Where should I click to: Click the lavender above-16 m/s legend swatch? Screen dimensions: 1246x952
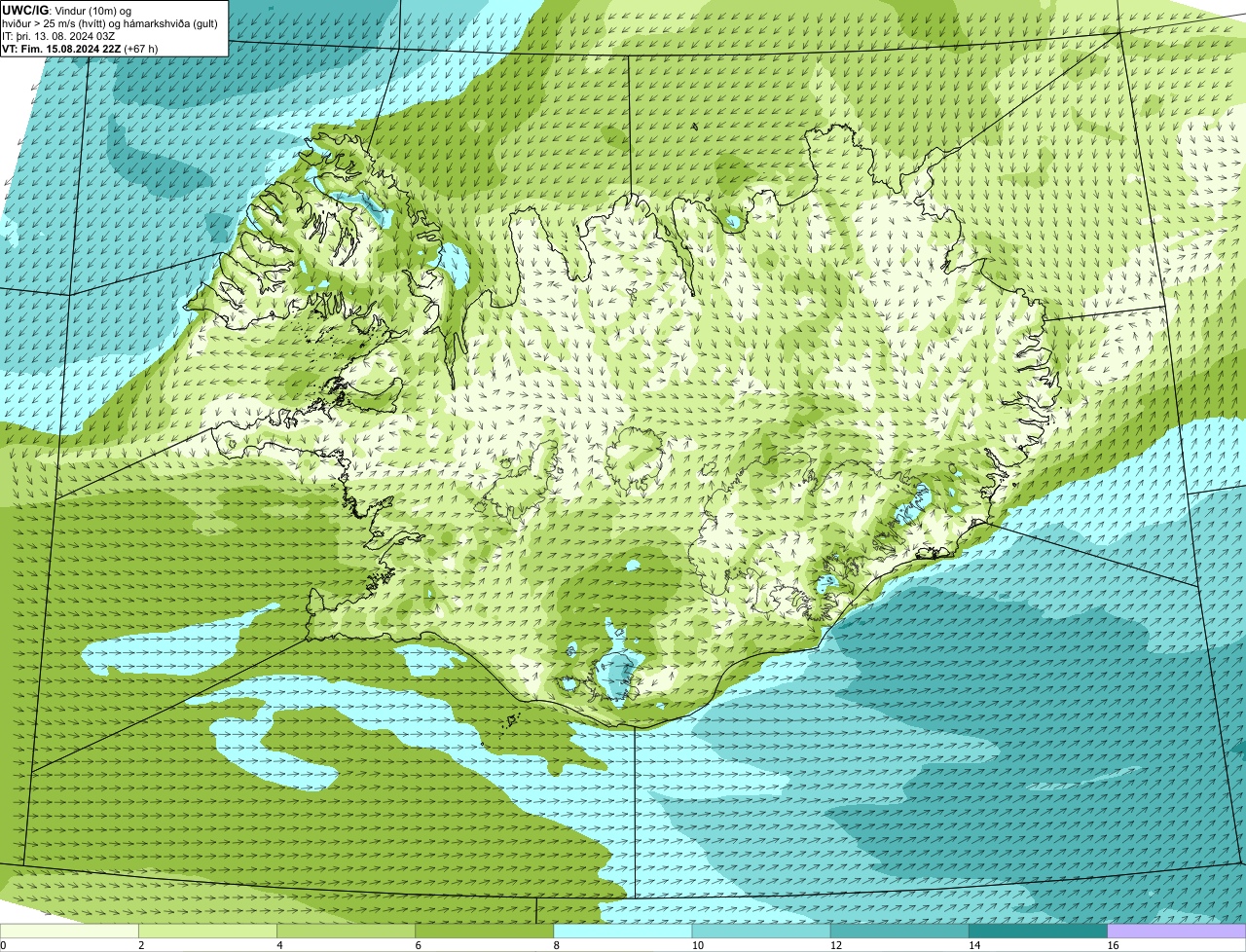point(1177,931)
